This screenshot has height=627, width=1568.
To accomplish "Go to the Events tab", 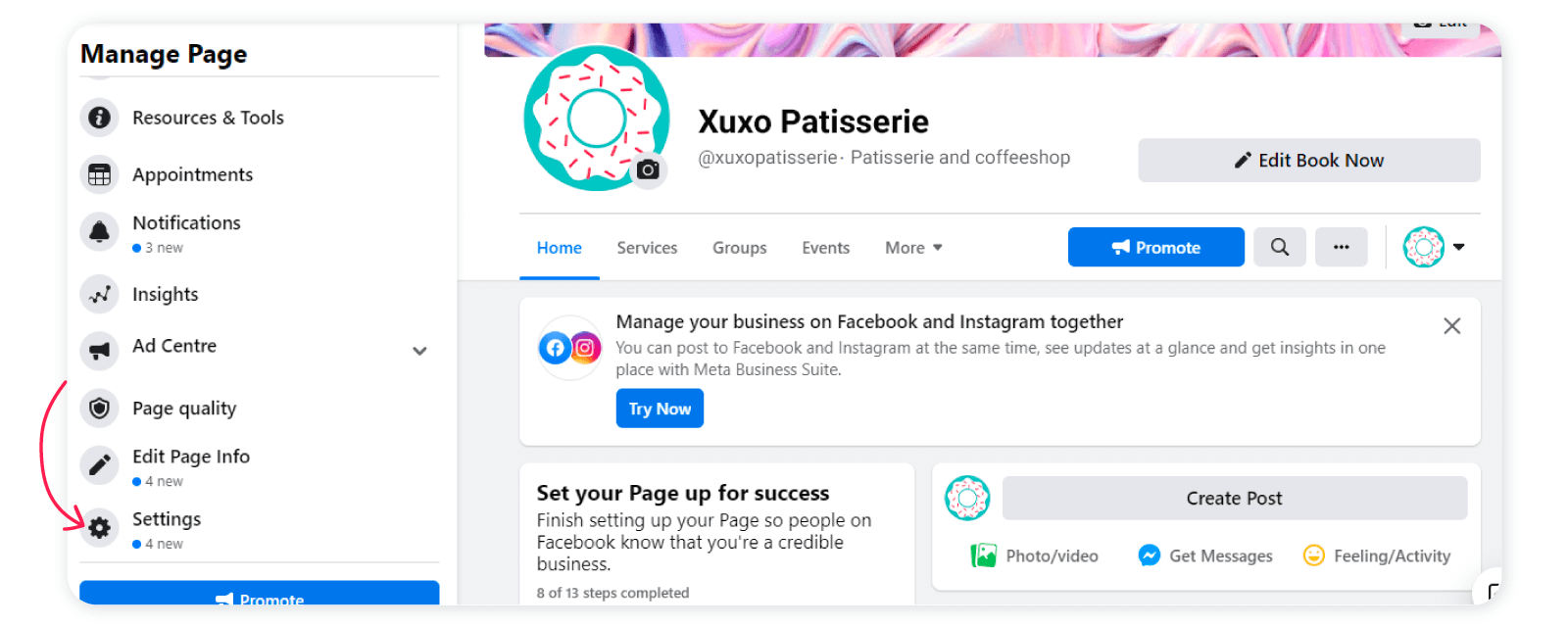I will coord(825,247).
